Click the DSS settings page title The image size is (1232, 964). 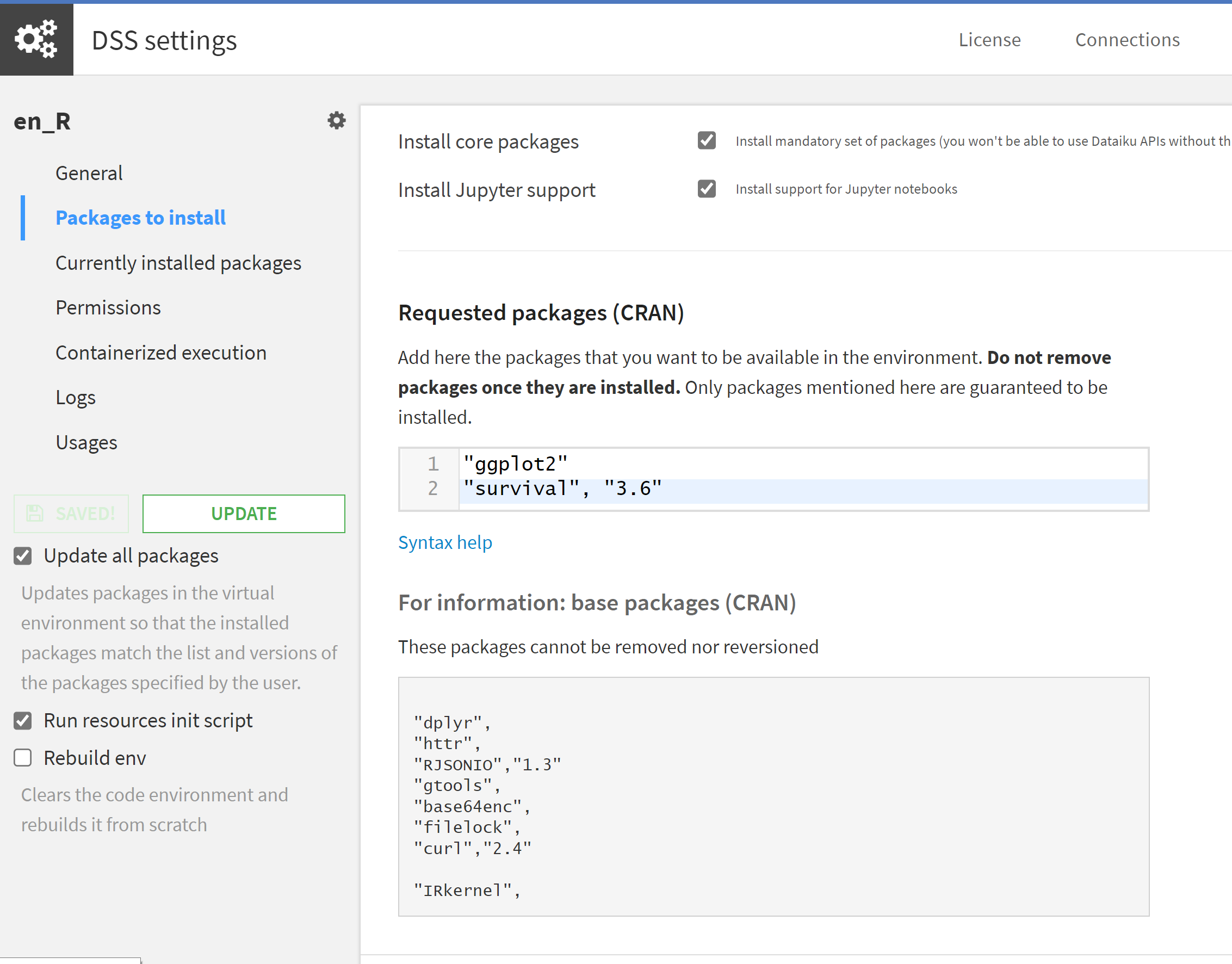[x=164, y=41]
